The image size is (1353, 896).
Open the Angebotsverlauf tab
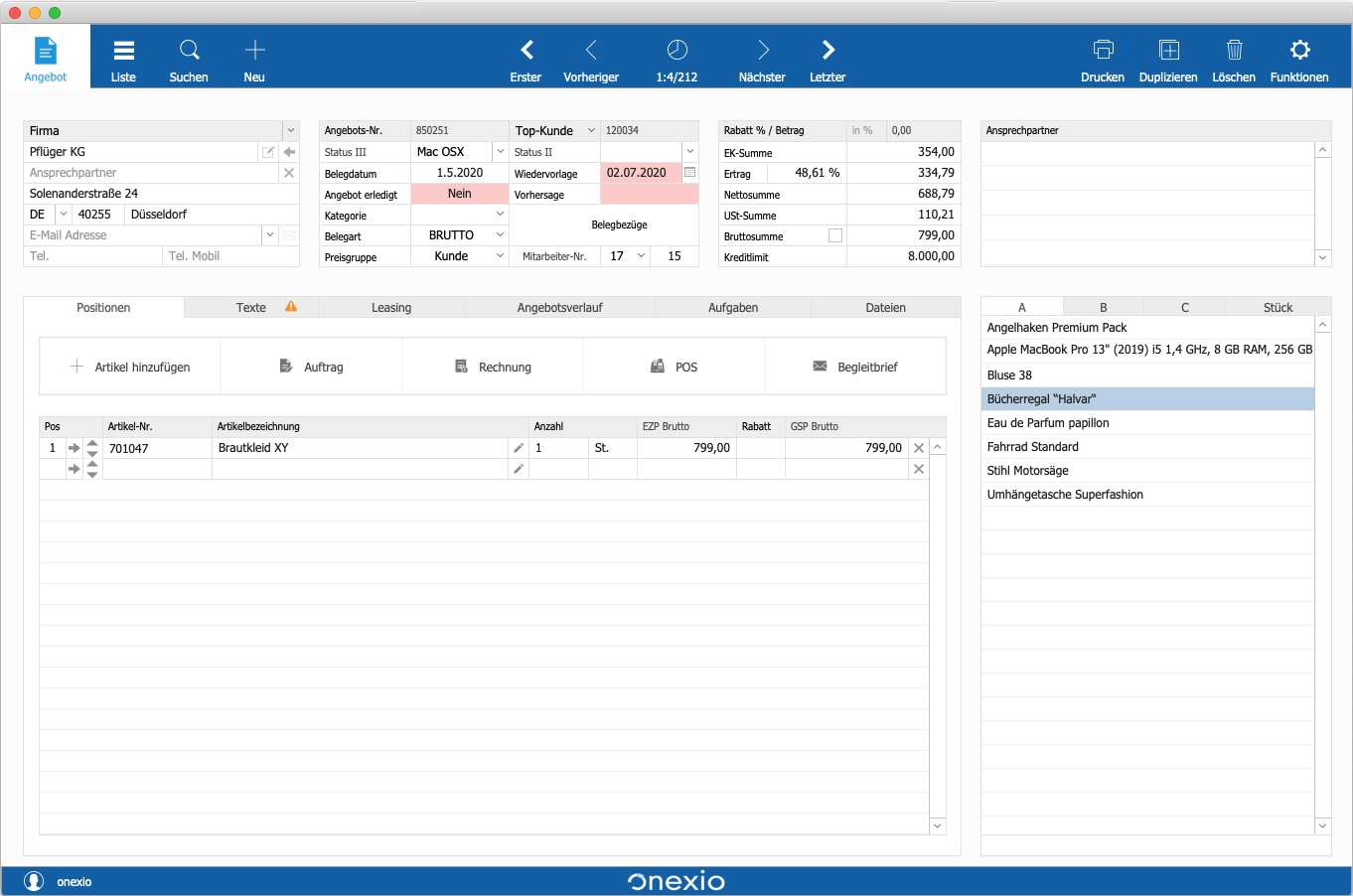pos(560,308)
